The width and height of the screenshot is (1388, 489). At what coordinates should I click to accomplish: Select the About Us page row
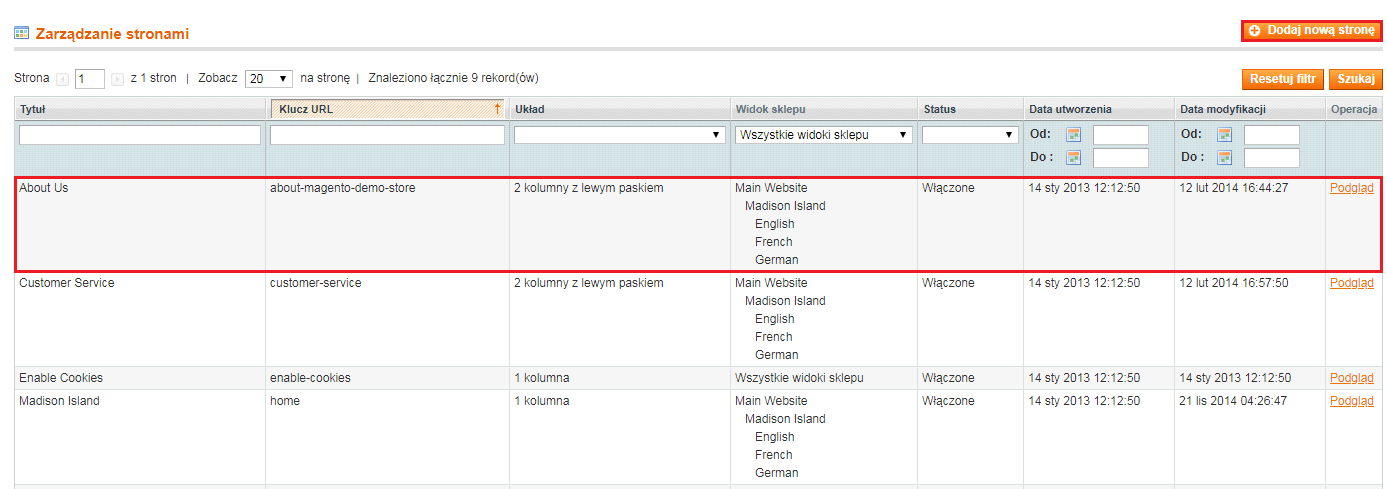(140, 223)
